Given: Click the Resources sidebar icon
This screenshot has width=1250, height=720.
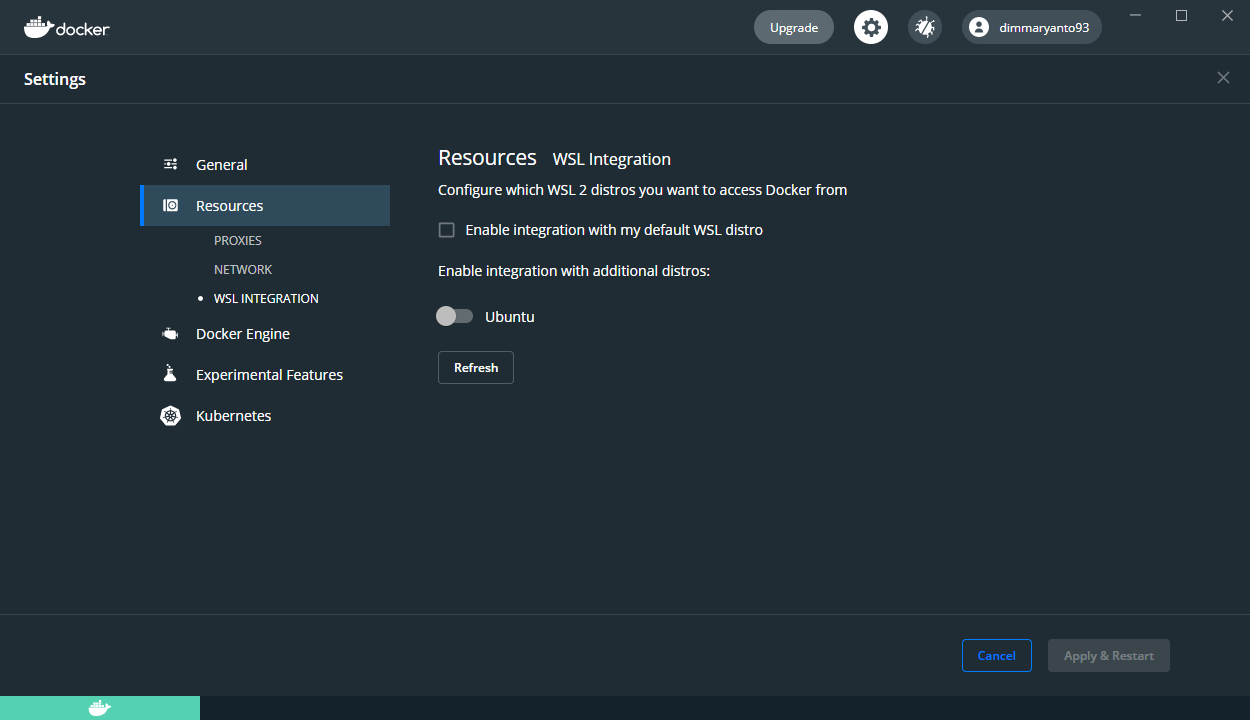Looking at the screenshot, I should point(170,205).
